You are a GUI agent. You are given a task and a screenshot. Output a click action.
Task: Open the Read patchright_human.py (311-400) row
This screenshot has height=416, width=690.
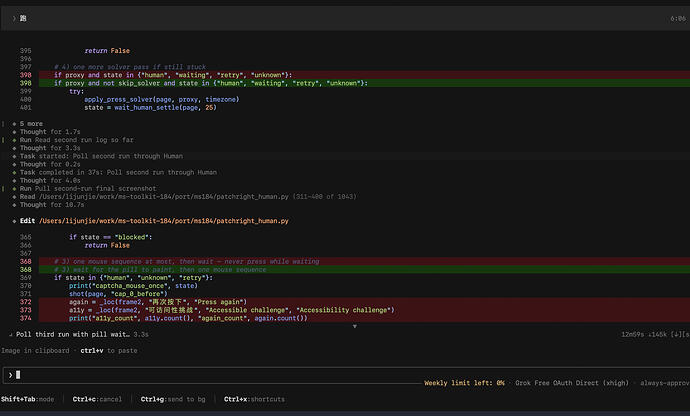click(x=188, y=197)
